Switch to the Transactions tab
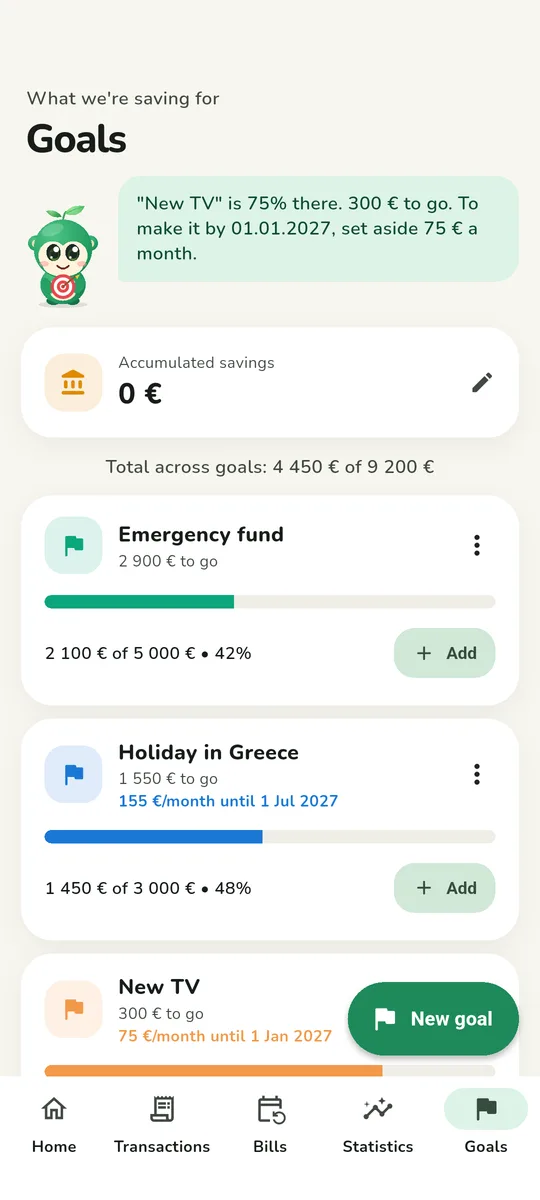Screen dimensions: 540x1200 point(162,1124)
